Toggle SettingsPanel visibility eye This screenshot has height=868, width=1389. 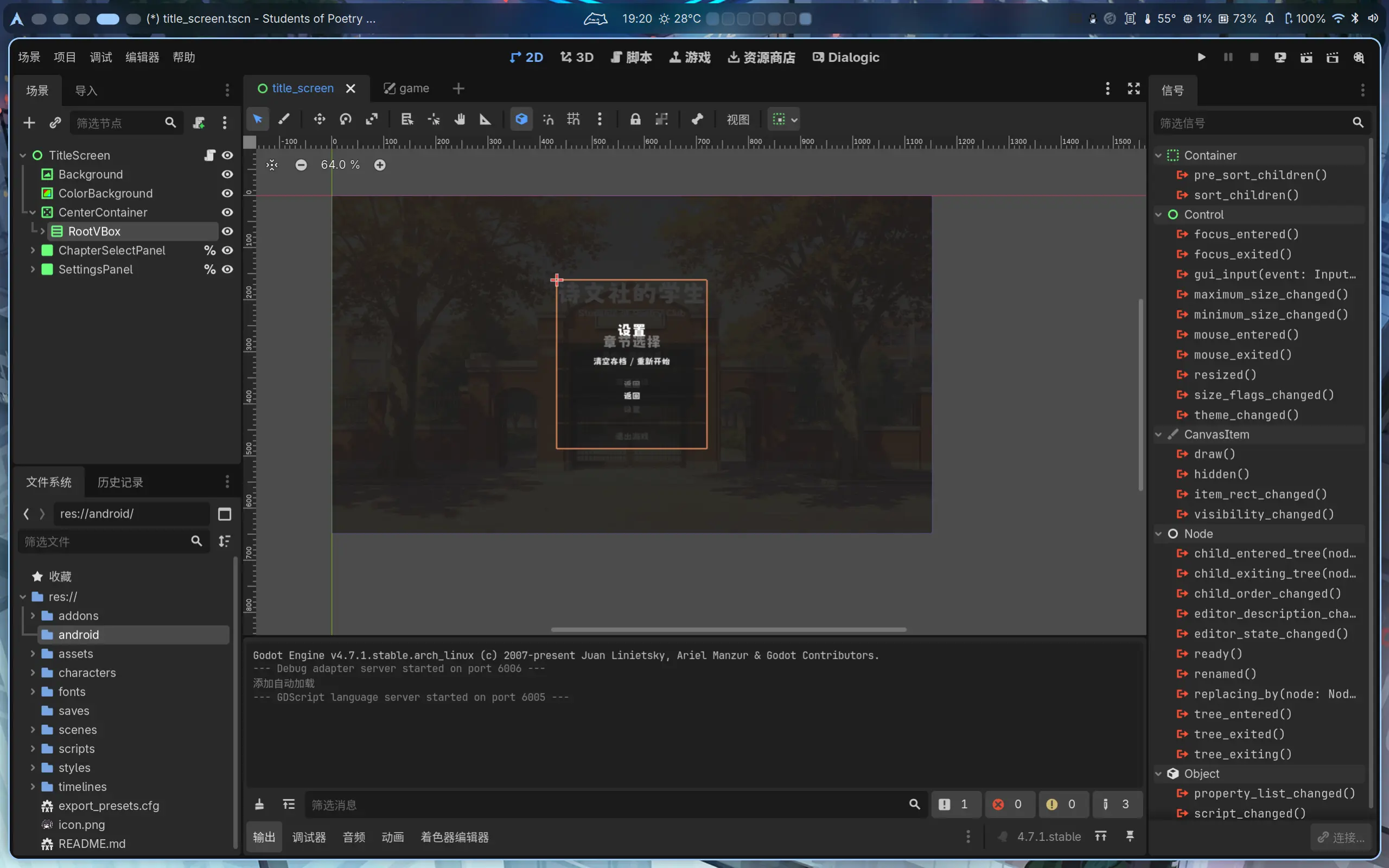pyautogui.click(x=227, y=270)
